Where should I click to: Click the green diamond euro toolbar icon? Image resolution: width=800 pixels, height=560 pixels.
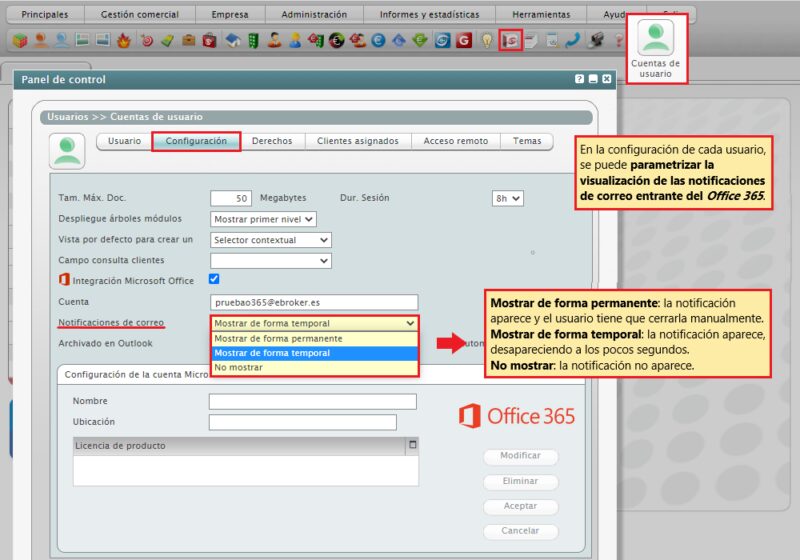tap(420, 40)
